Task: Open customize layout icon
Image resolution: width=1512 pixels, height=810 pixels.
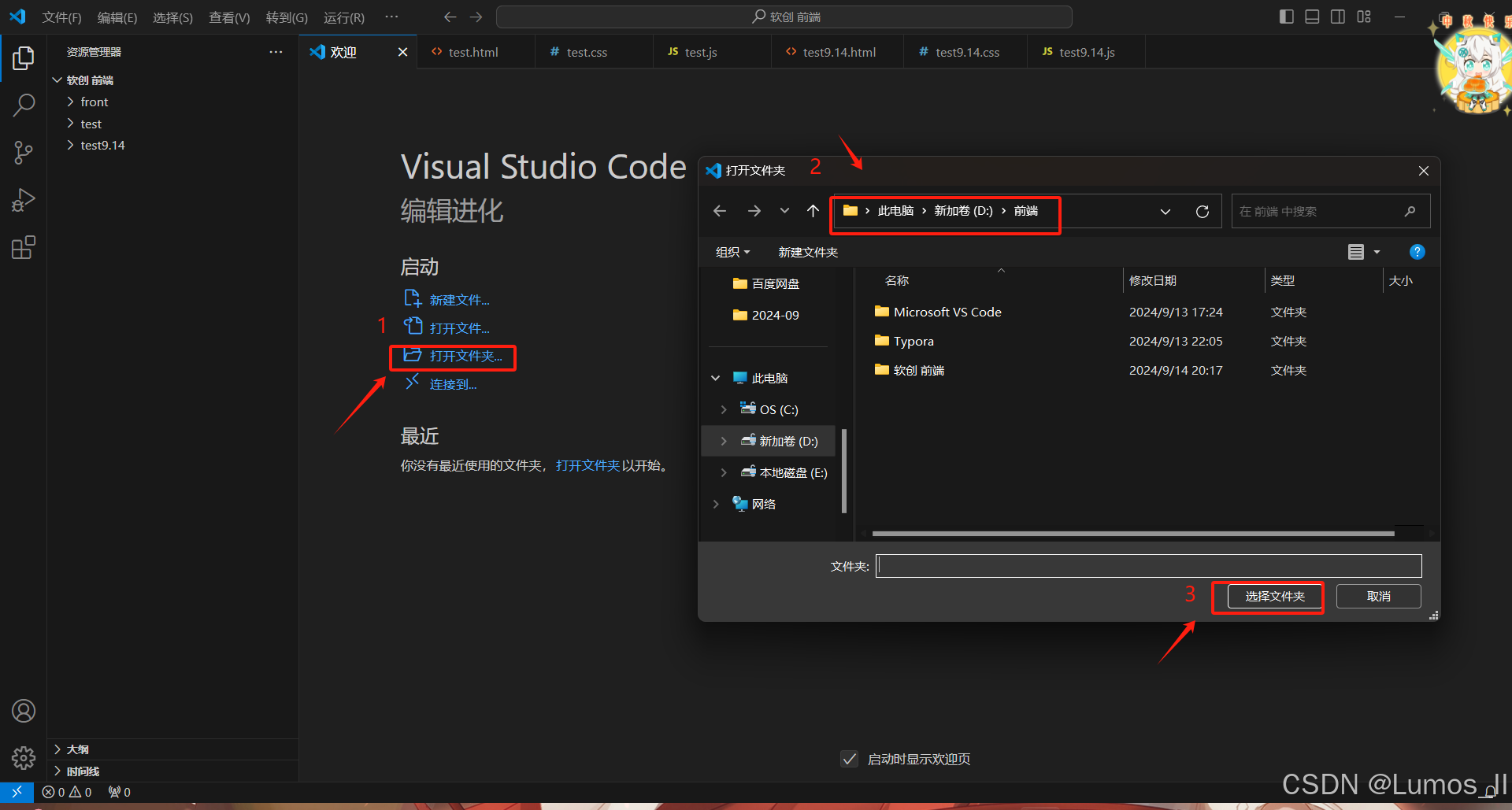Action: pyautogui.click(x=1364, y=17)
